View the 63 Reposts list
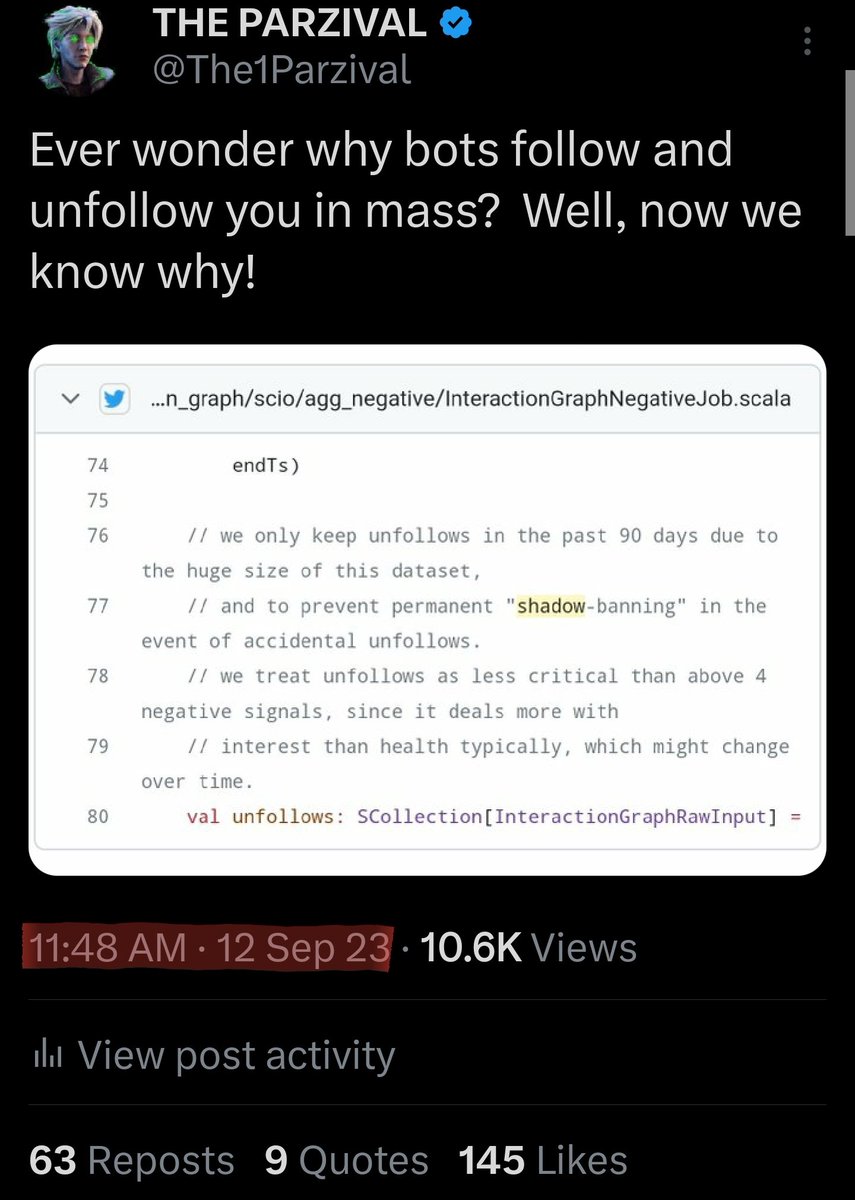The image size is (855, 1200). click(132, 1160)
